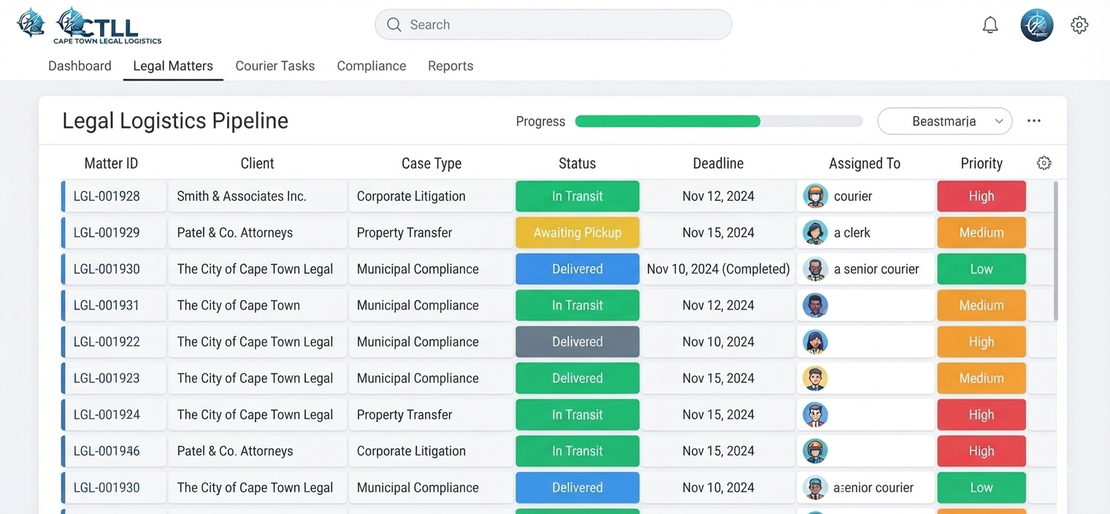Click the magnifier icon in the search bar
1110x514 pixels.
click(x=394, y=25)
